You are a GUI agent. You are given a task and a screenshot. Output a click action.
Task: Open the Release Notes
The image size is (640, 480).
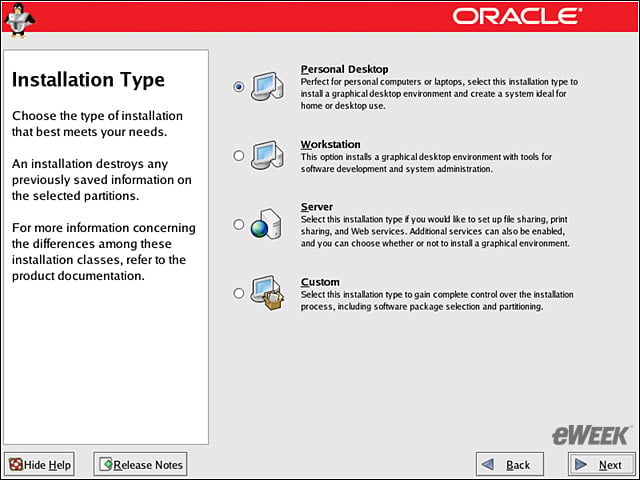tap(140, 464)
